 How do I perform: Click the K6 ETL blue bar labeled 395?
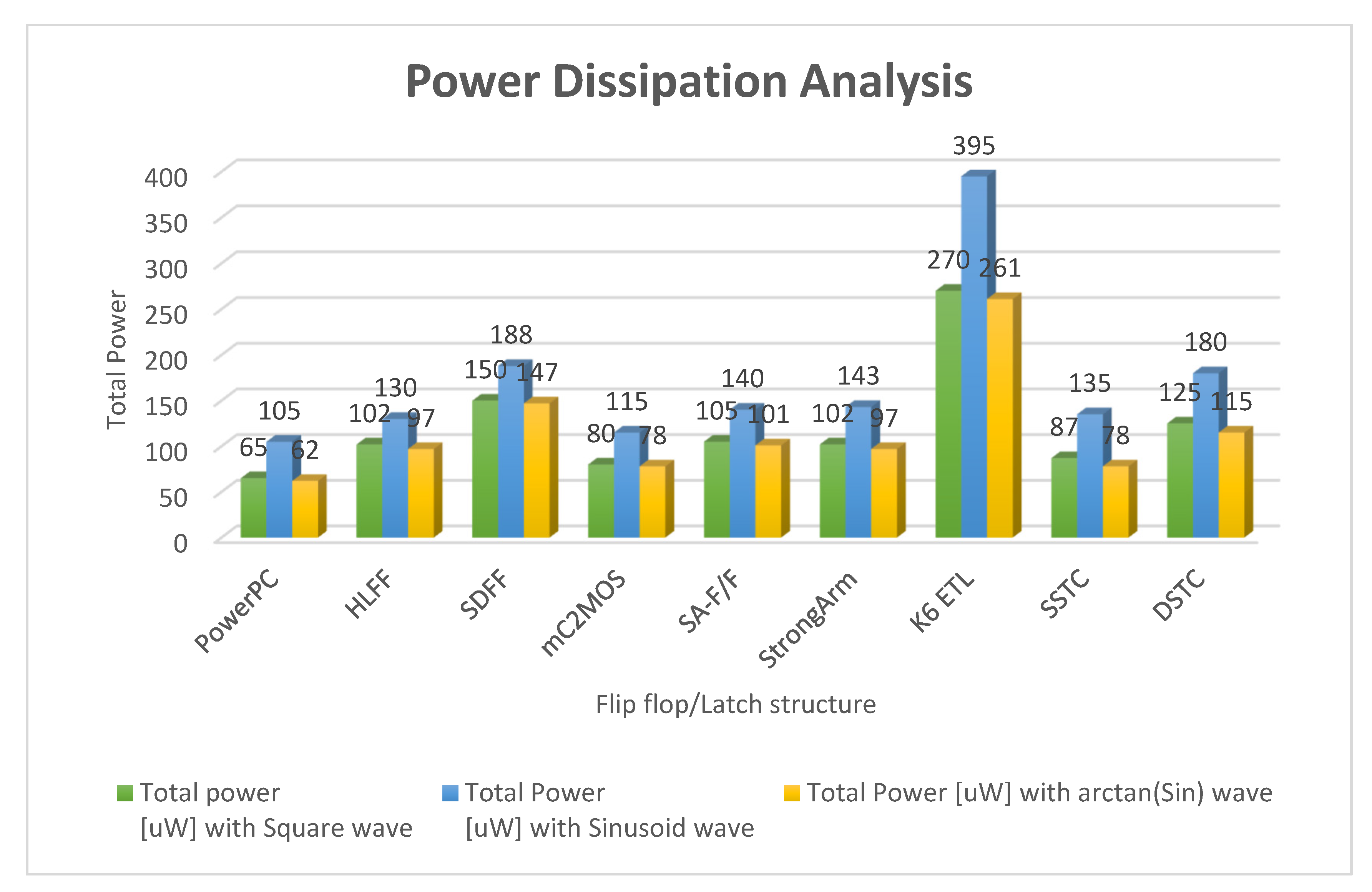974,357
